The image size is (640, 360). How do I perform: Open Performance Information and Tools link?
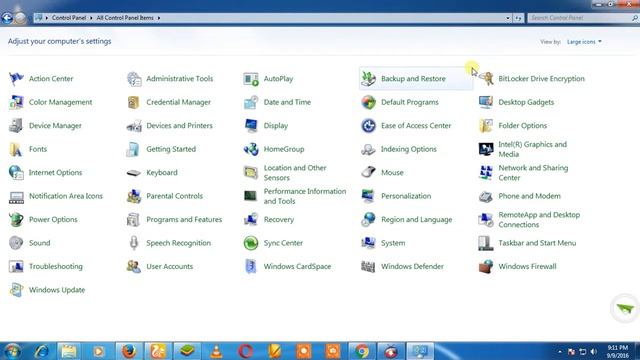[x=304, y=196]
